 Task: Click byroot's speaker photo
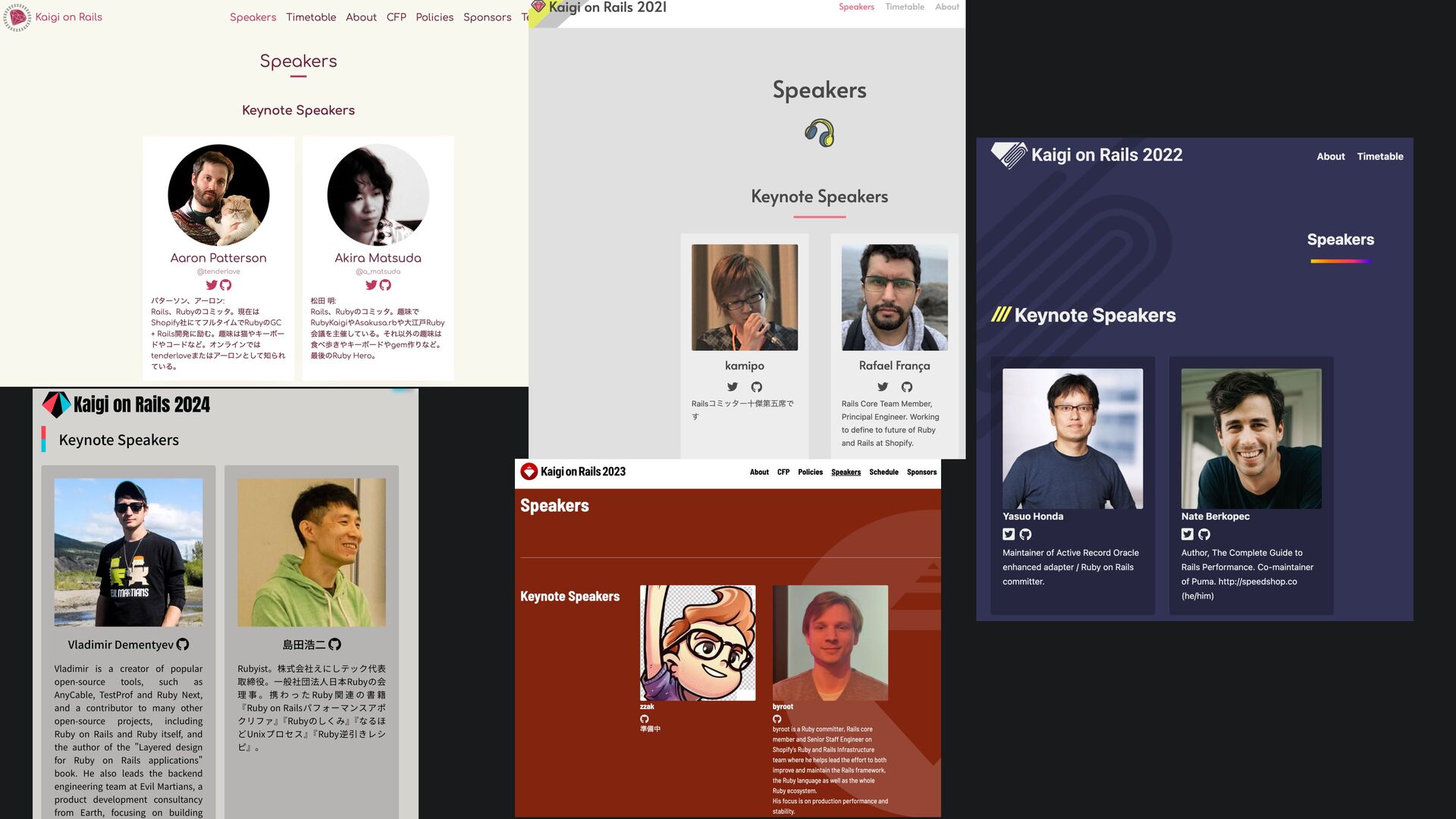pos(830,643)
